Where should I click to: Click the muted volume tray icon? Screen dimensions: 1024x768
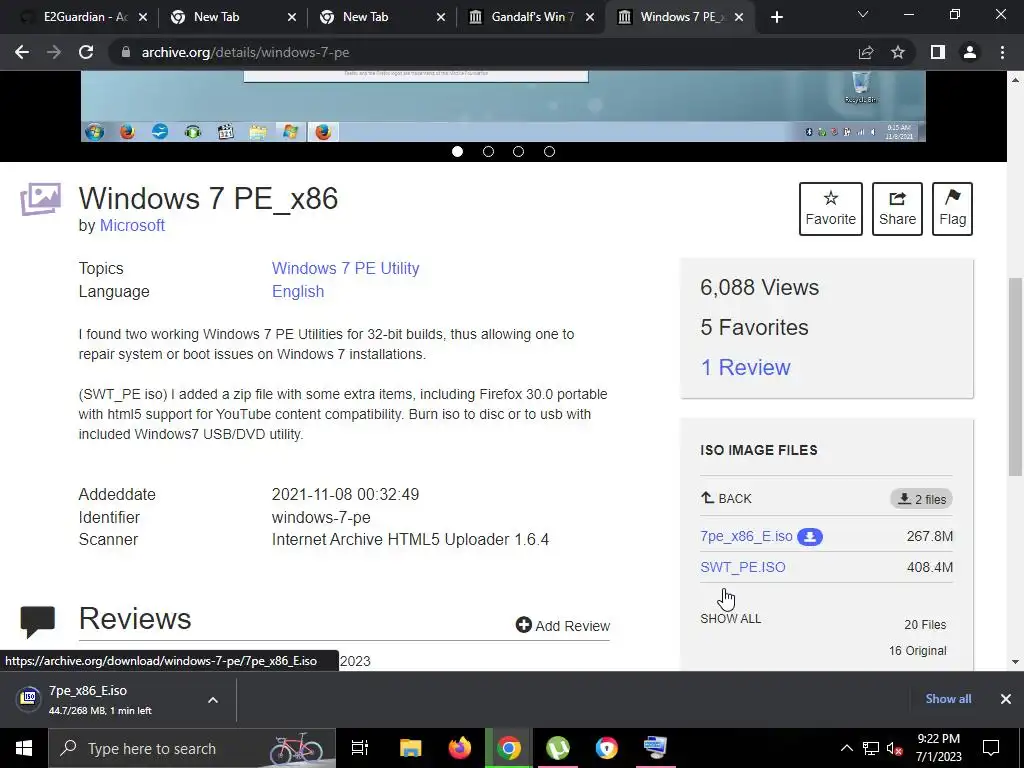click(895, 748)
